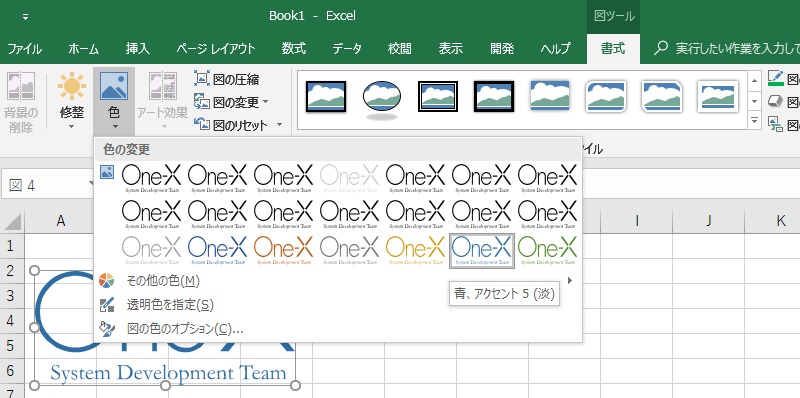Expand the More Variations submenu arrow
The height and width of the screenshot is (398, 800).
570,281
